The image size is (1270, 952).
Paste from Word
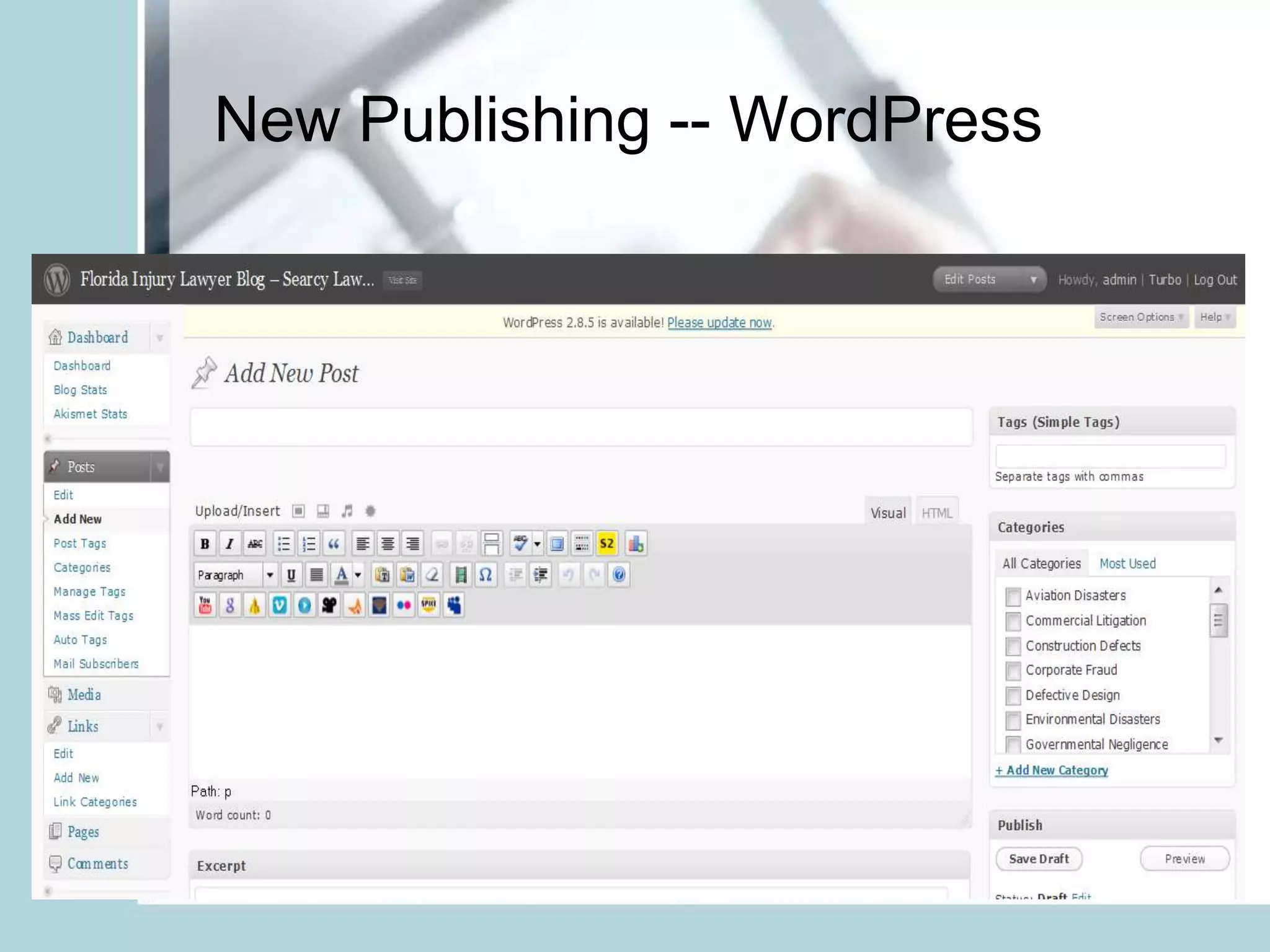click(407, 575)
